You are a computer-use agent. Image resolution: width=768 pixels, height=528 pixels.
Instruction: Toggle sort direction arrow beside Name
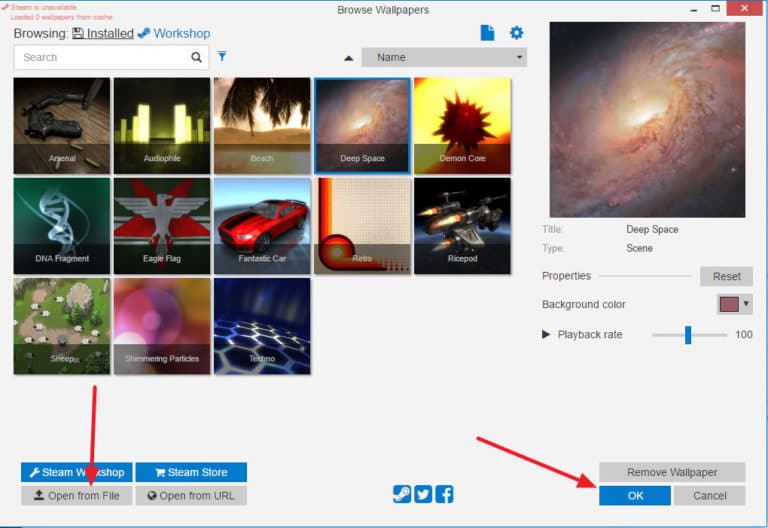pos(348,58)
